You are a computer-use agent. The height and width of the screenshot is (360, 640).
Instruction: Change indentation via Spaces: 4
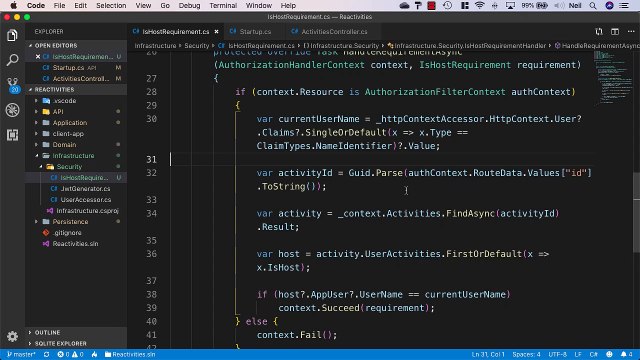point(526,354)
